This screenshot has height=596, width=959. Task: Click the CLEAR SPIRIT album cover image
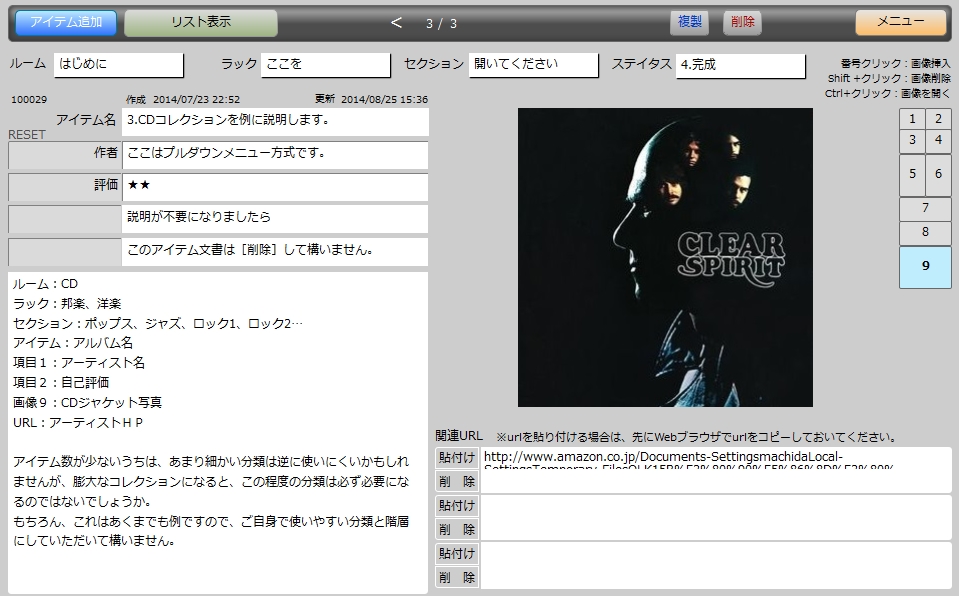pyautogui.click(x=665, y=258)
